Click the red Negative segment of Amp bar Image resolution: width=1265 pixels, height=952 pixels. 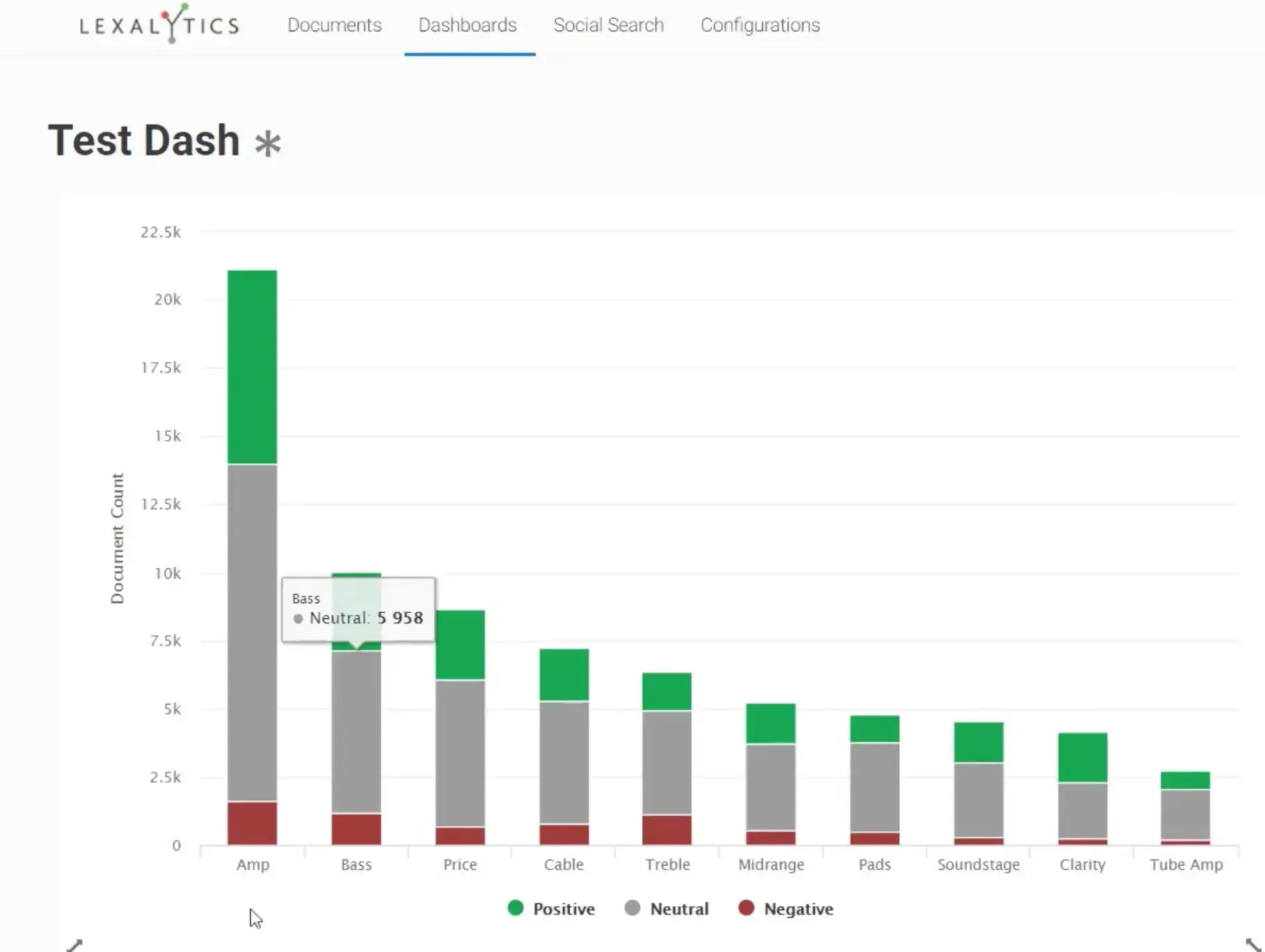point(252,822)
